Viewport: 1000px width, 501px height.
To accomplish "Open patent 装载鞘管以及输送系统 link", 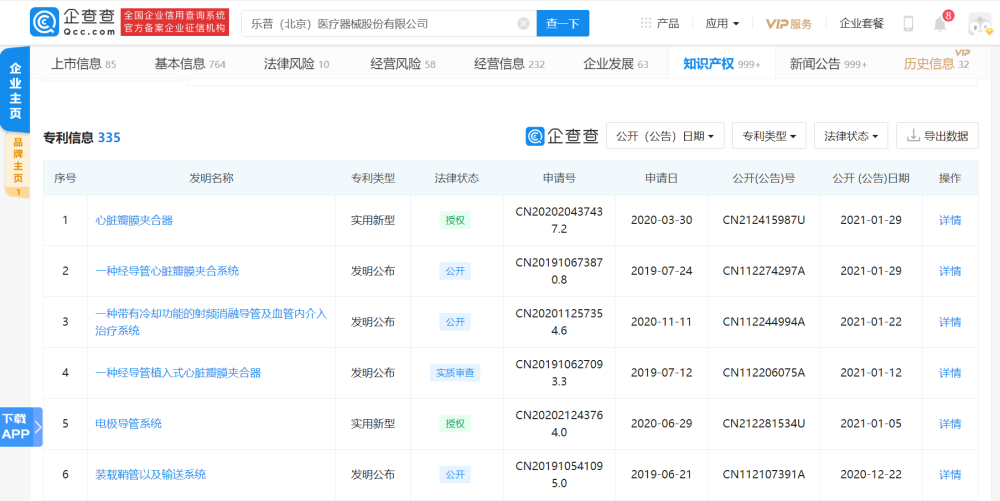I will (x=151, y=475).
